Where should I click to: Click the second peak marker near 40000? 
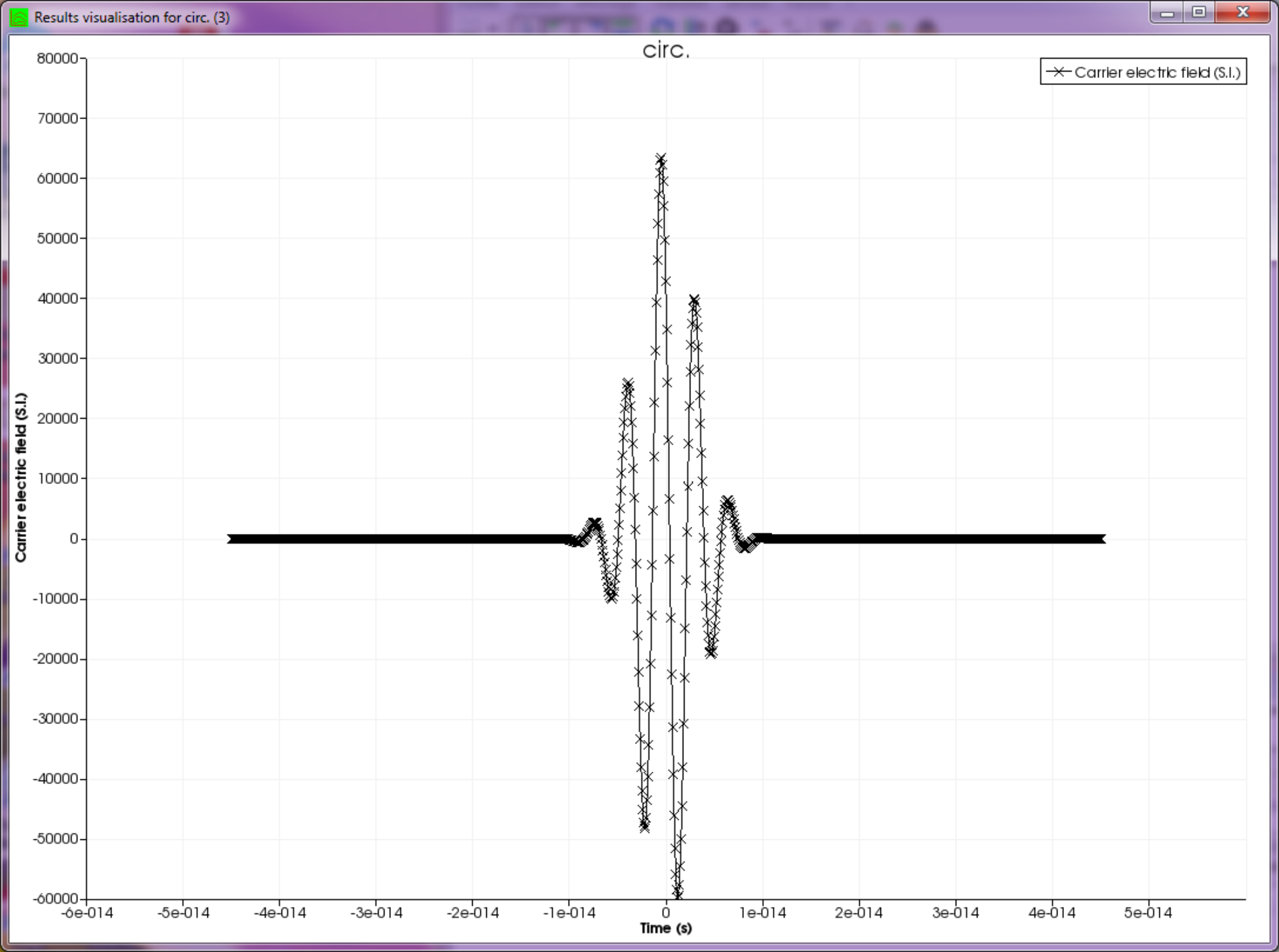694,300
